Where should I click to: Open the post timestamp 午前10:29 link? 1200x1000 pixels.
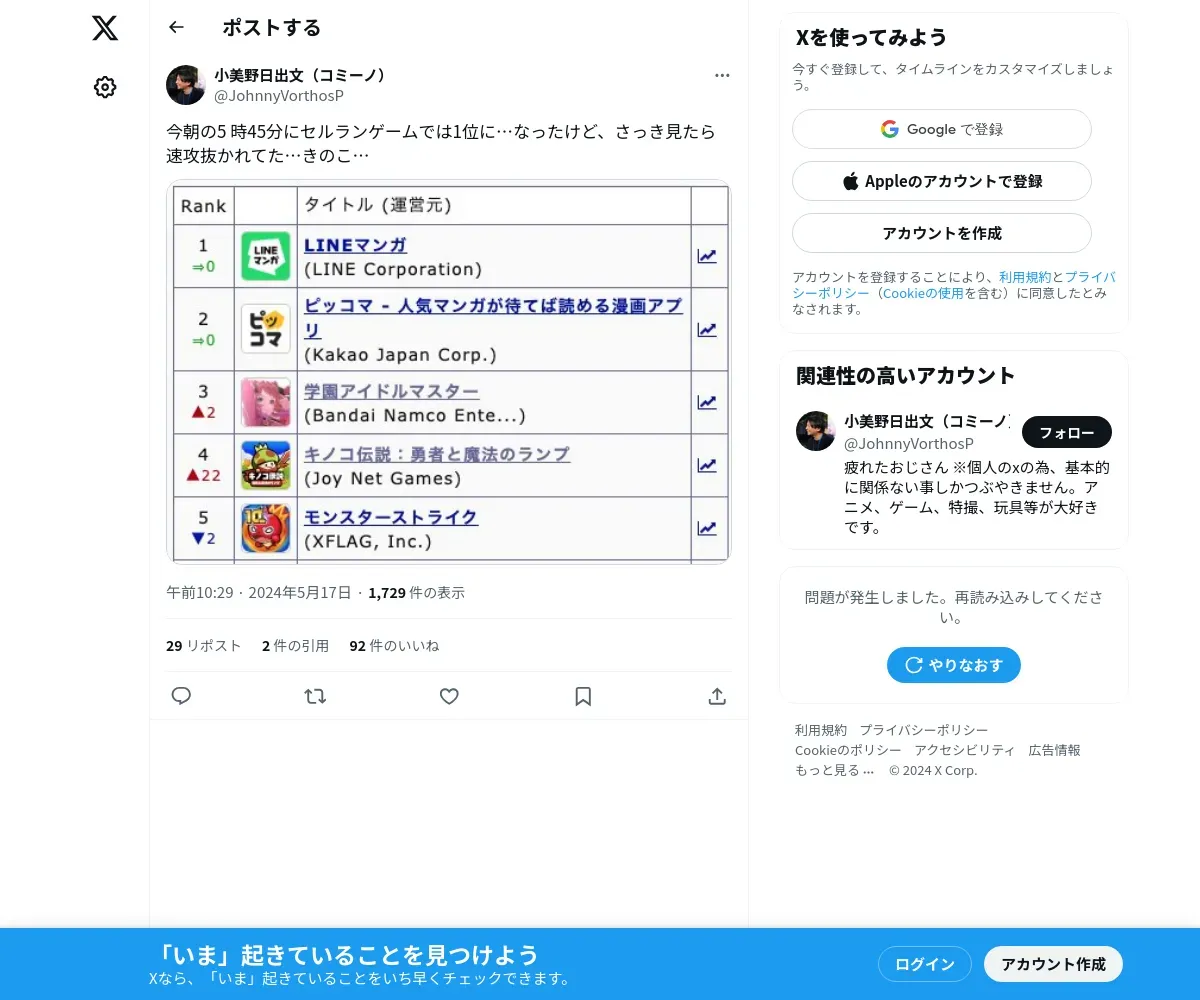point(259,593)
